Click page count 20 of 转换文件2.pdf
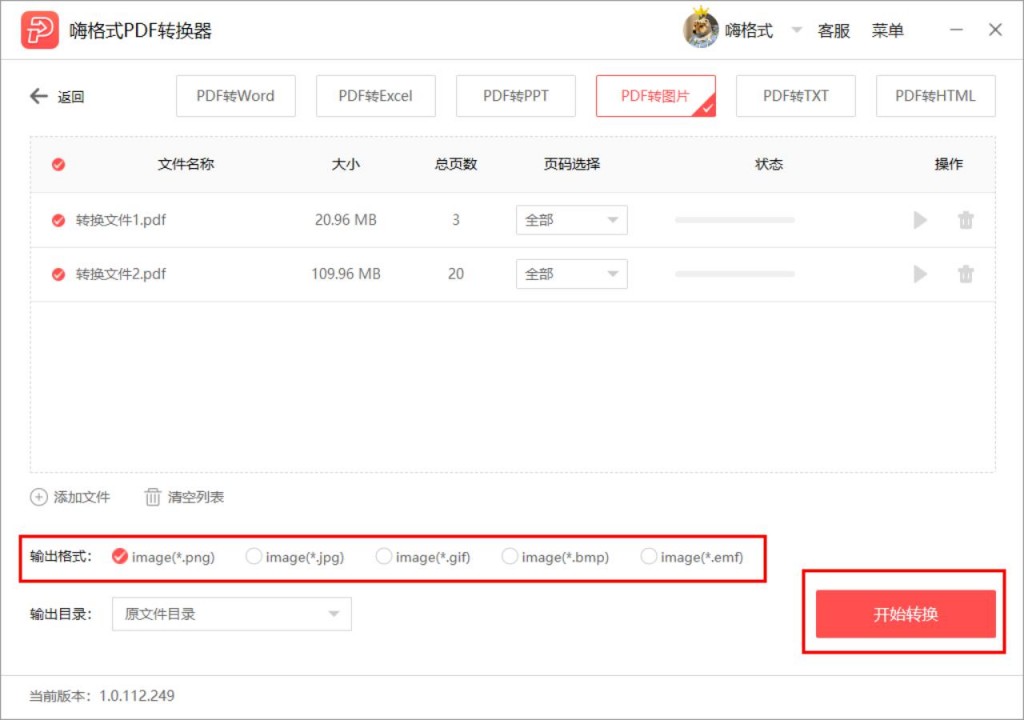Viewport: 1024px width, 720px height. click(456, 274)
